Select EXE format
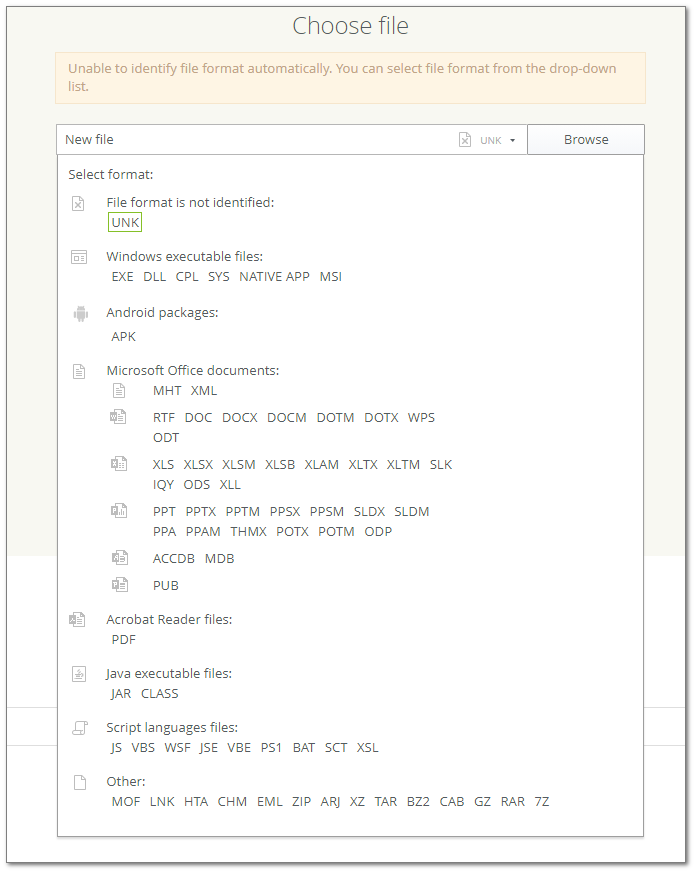Screen dimensions: 696x873 [122, 277]
